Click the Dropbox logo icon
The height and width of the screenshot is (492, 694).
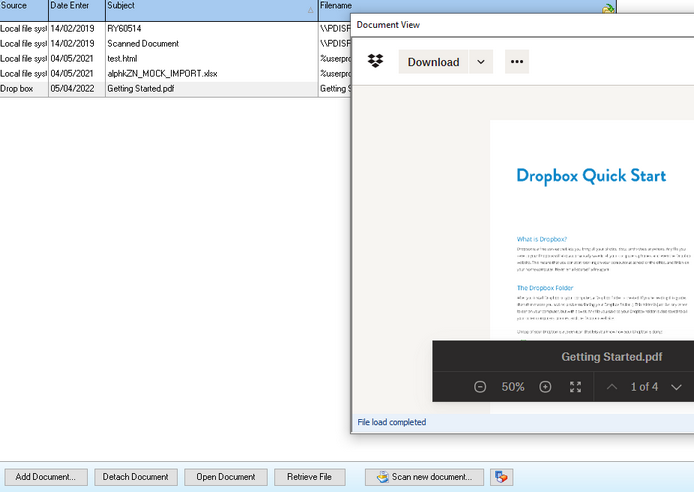[375, 61]
